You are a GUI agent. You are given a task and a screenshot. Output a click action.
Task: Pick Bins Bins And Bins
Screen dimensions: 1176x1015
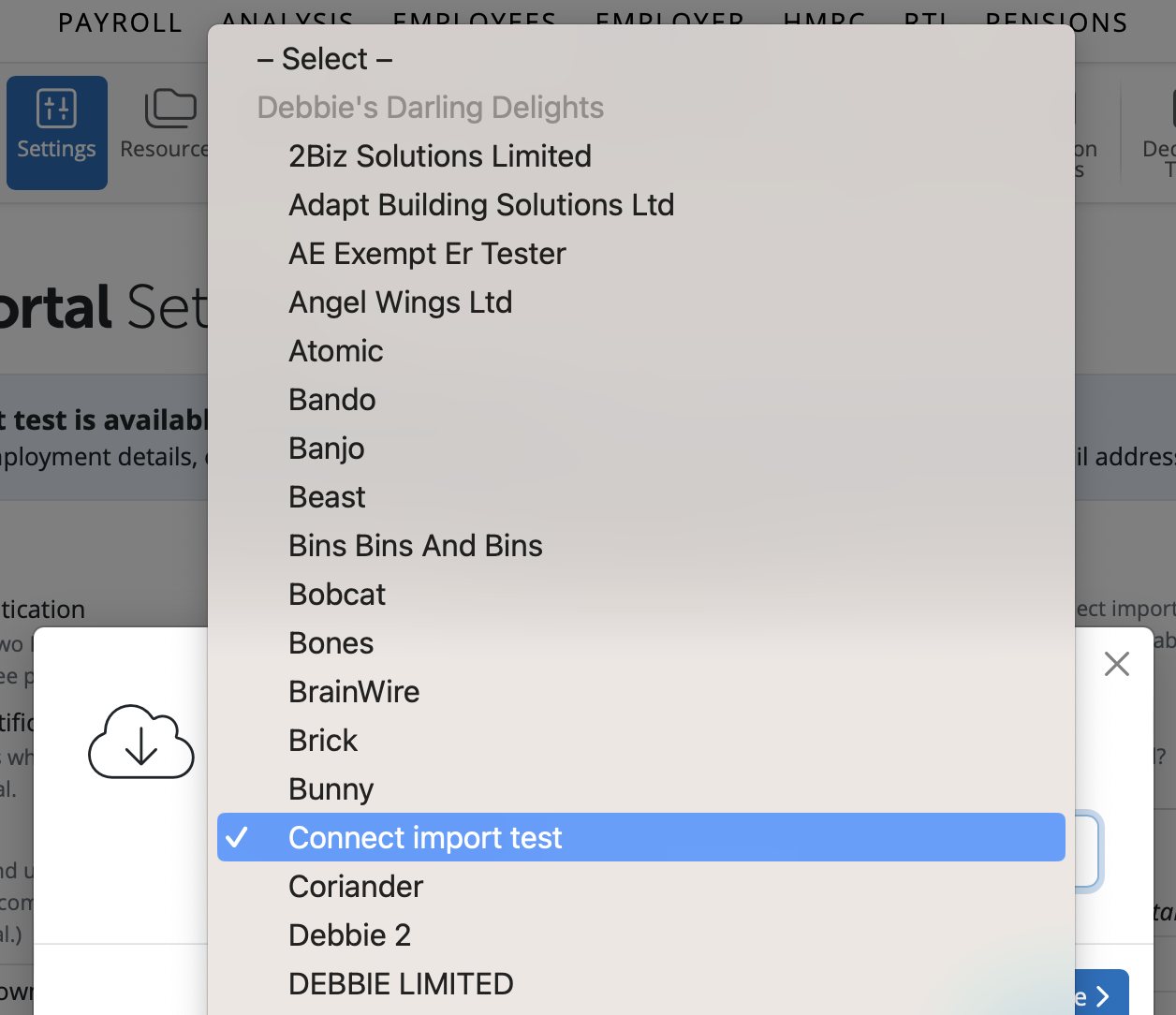tap(415, 546)
